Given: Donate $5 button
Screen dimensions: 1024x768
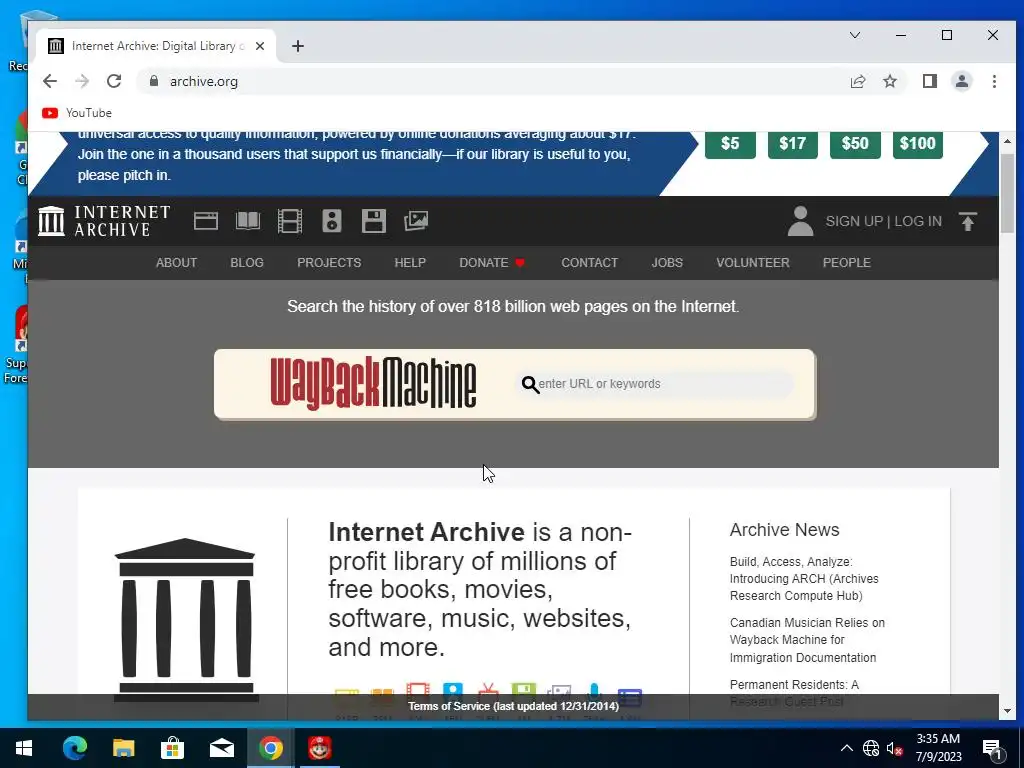Looking at the screenshot, I should (x=730, y=144).
